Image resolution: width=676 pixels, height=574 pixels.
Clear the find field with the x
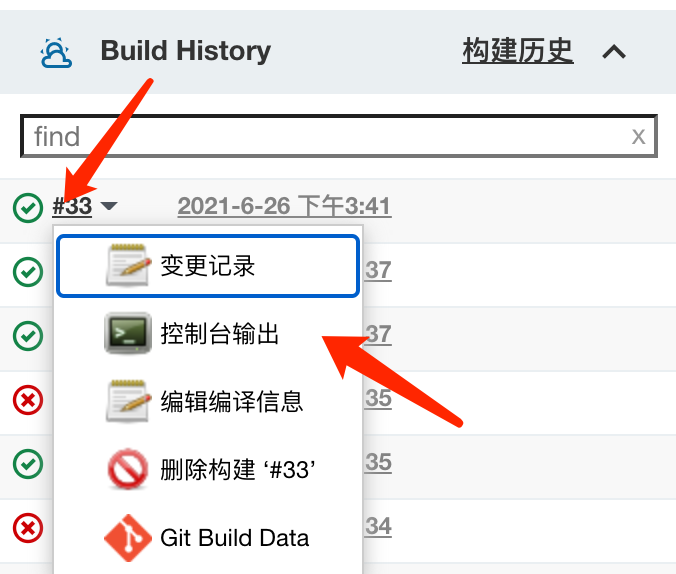pyautogui.click(x=638, y=137)
